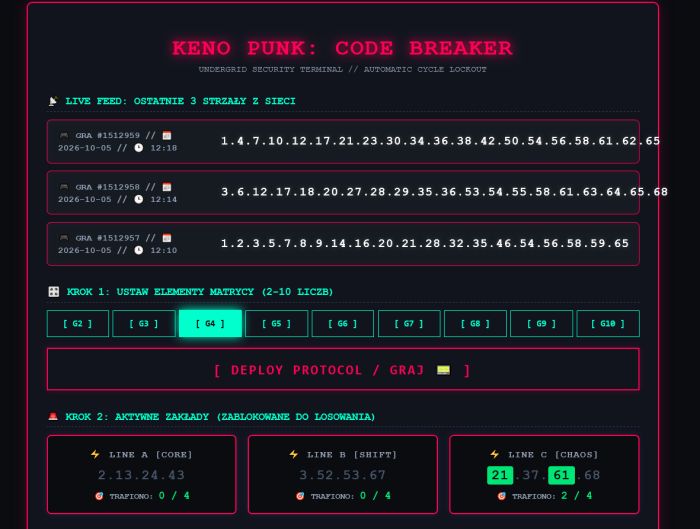The height and width of the screenshot is (529, 700).
Task: Choose the G5 matrix size button
Action: click(276, 324)
